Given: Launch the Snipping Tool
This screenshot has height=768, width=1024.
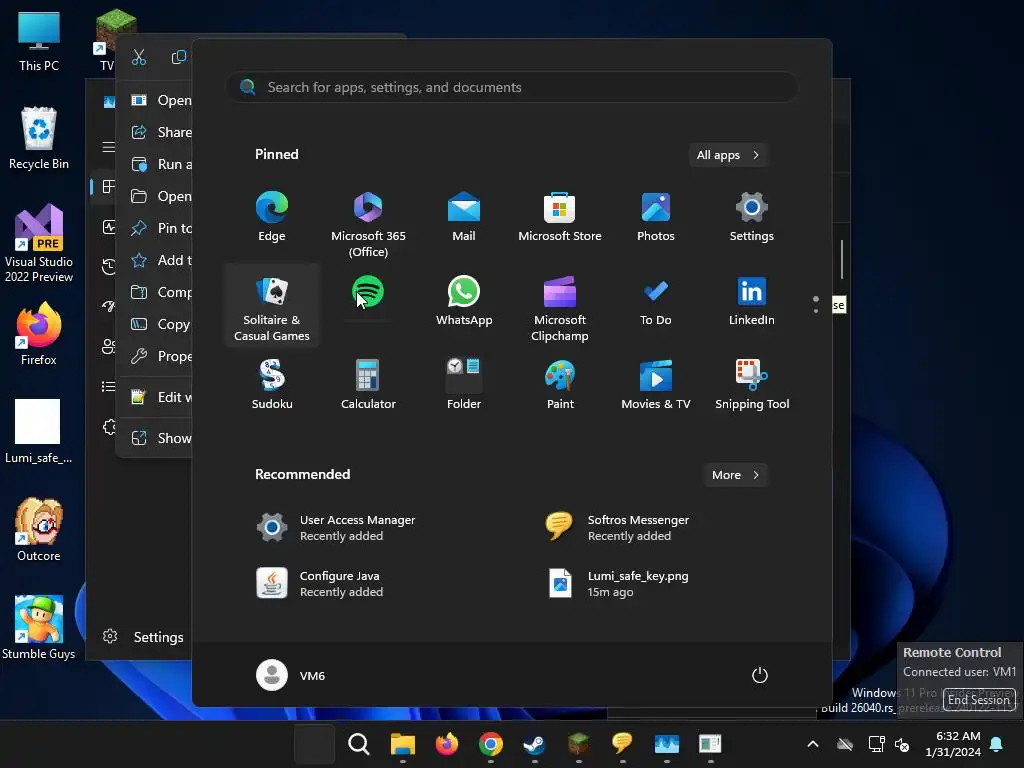Looking at the screenshot, I should (752, 385).
